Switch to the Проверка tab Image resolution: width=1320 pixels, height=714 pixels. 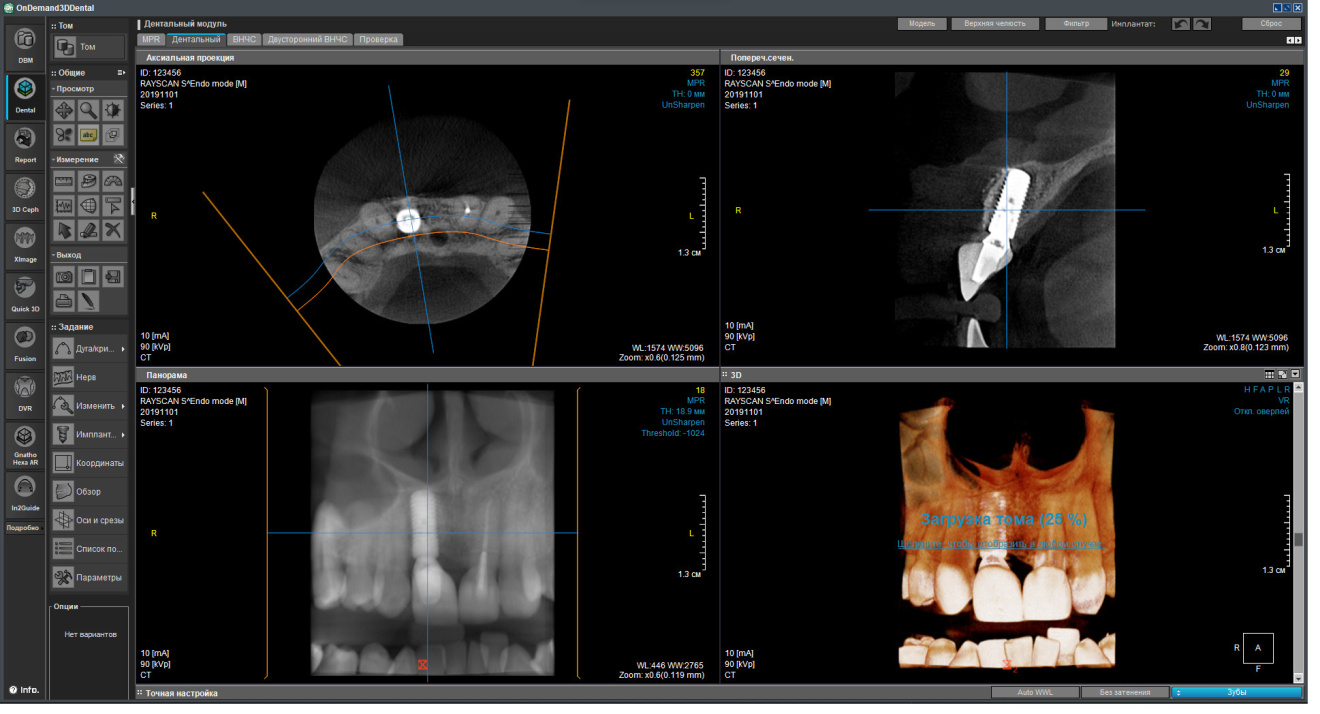[x=378, y=40]
